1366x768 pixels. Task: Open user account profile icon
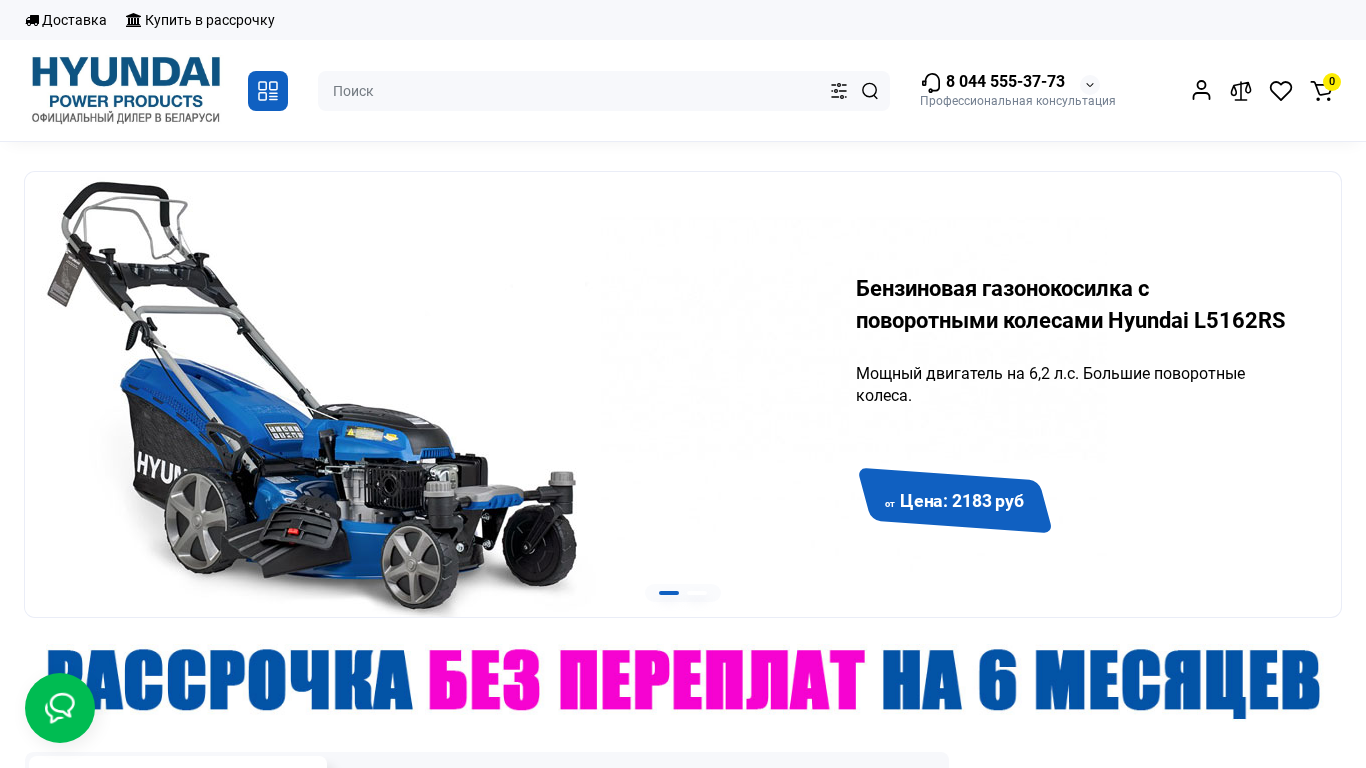click(x=1201, y=90)
